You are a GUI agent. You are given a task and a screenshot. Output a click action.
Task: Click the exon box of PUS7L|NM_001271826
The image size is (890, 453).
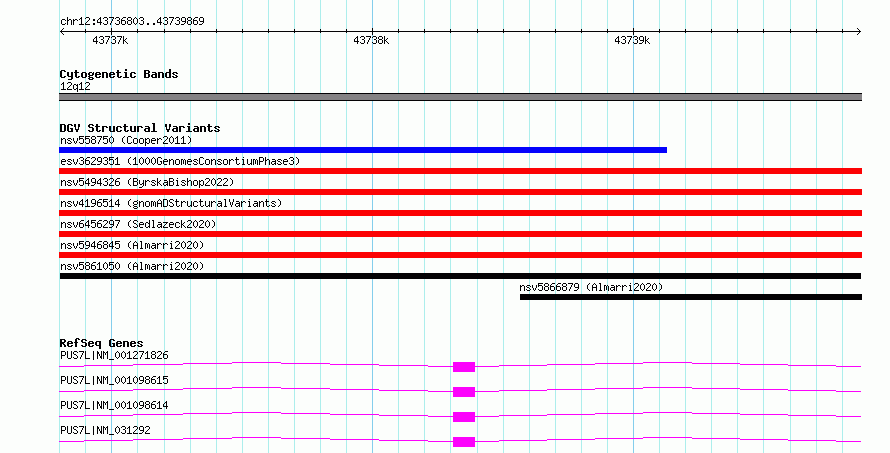(464, 367)
